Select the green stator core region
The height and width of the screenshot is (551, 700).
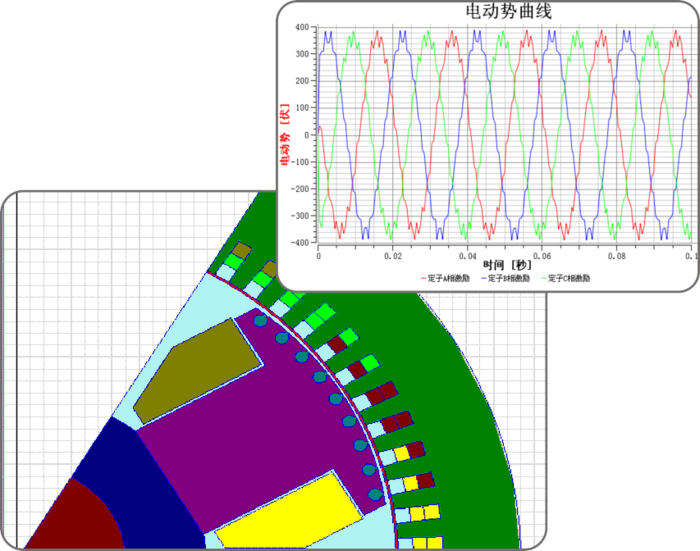click(x=464, y=420)
